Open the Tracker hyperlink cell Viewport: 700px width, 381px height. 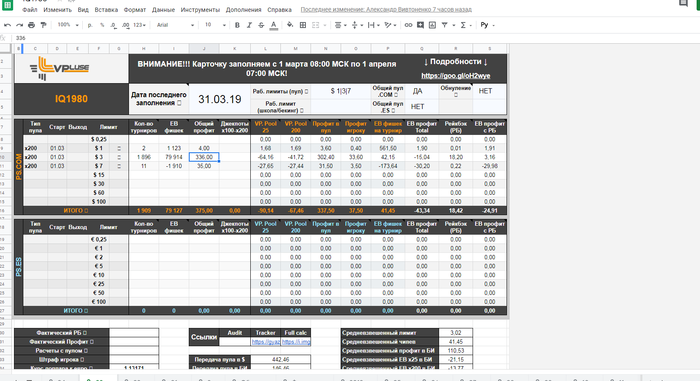(x=266, y=342)
